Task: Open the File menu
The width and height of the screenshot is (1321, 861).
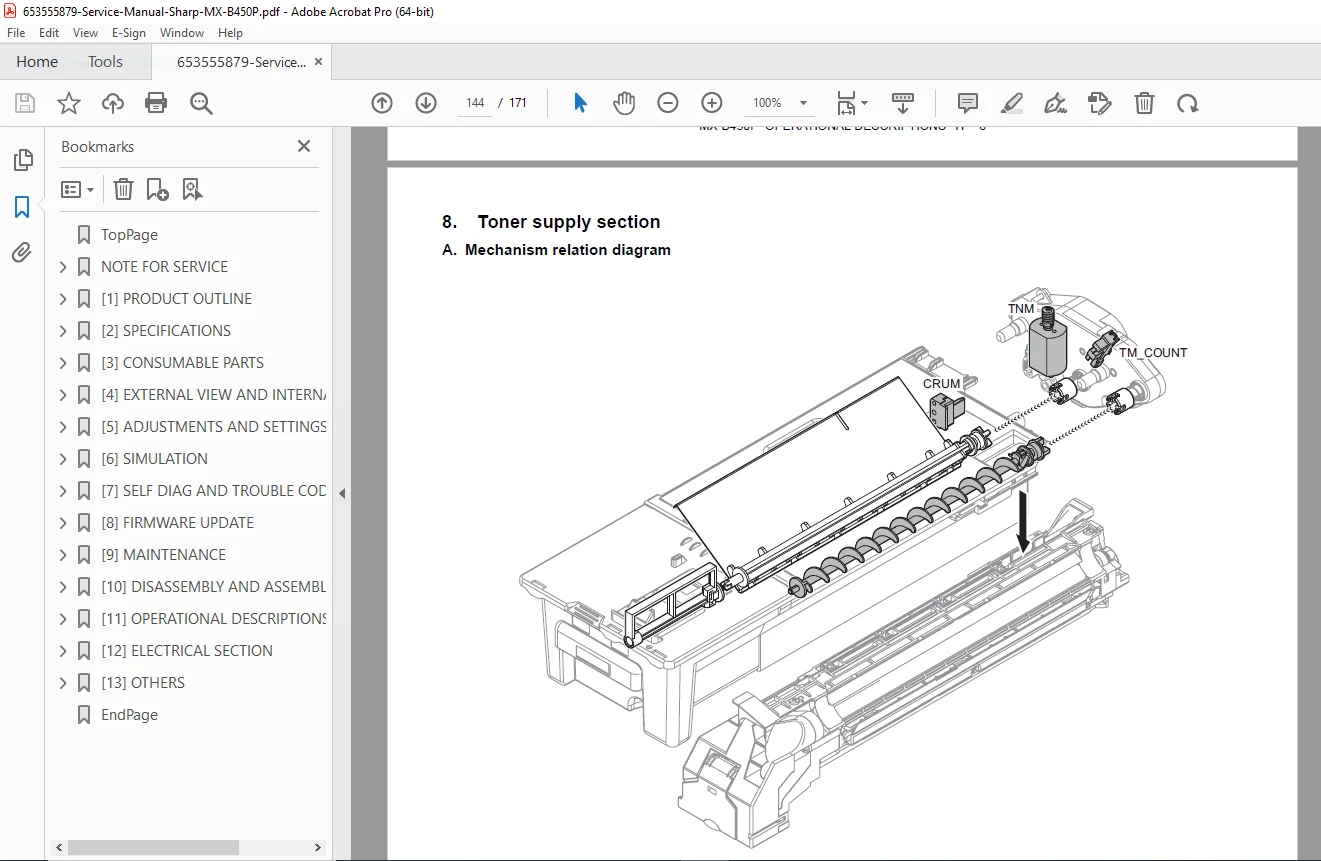Action: [x=16, y=33]
